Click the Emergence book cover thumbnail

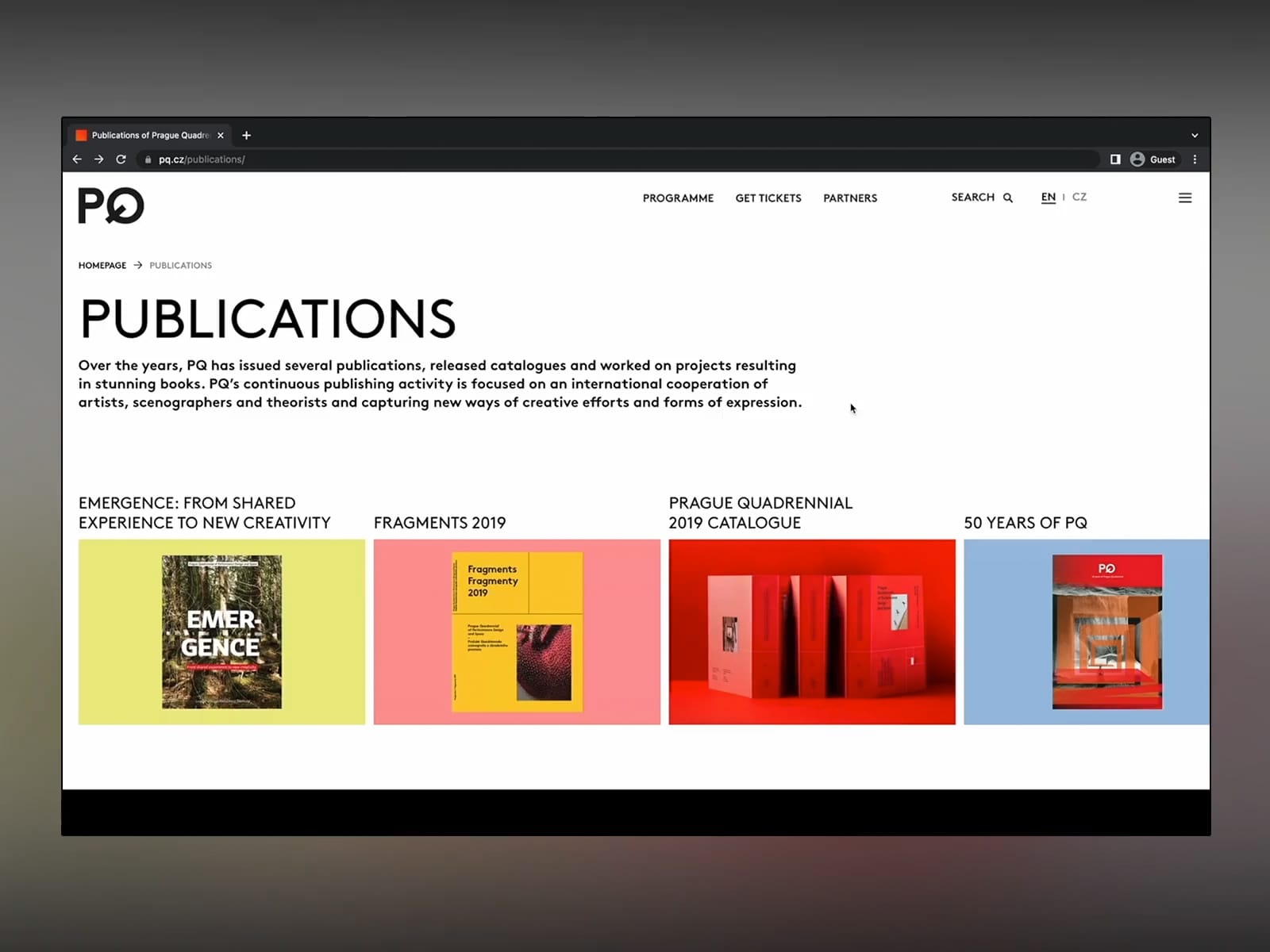coord(222,632)
